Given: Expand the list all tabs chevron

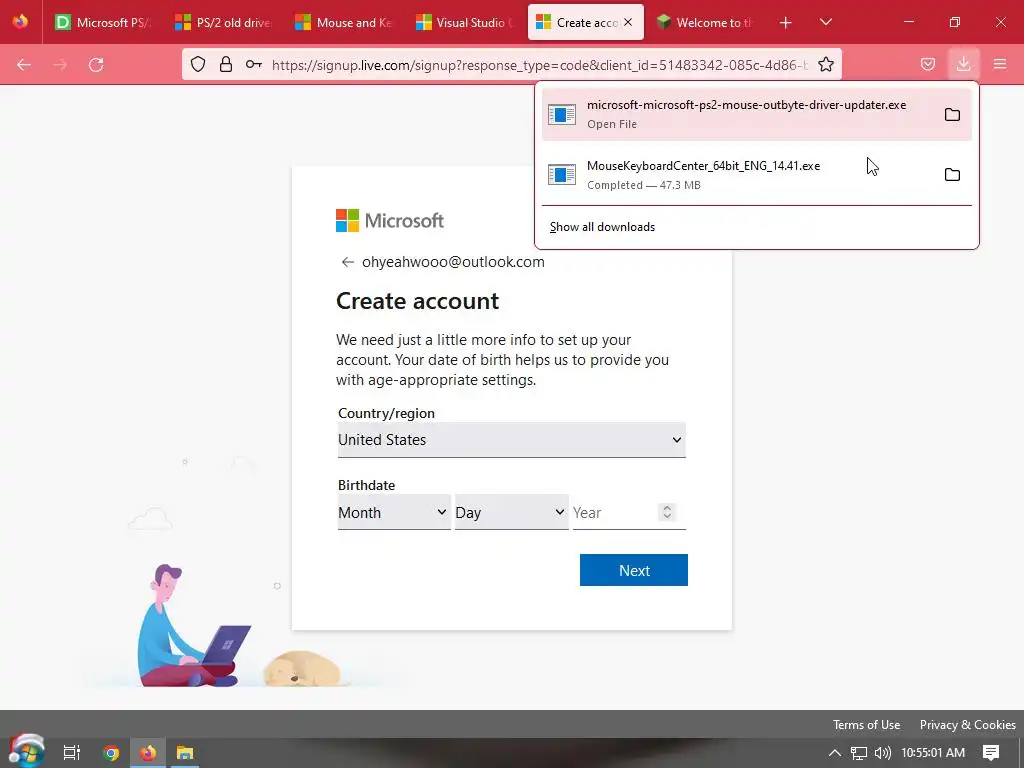Looking at the screenshot, I should tap(825, 22).
